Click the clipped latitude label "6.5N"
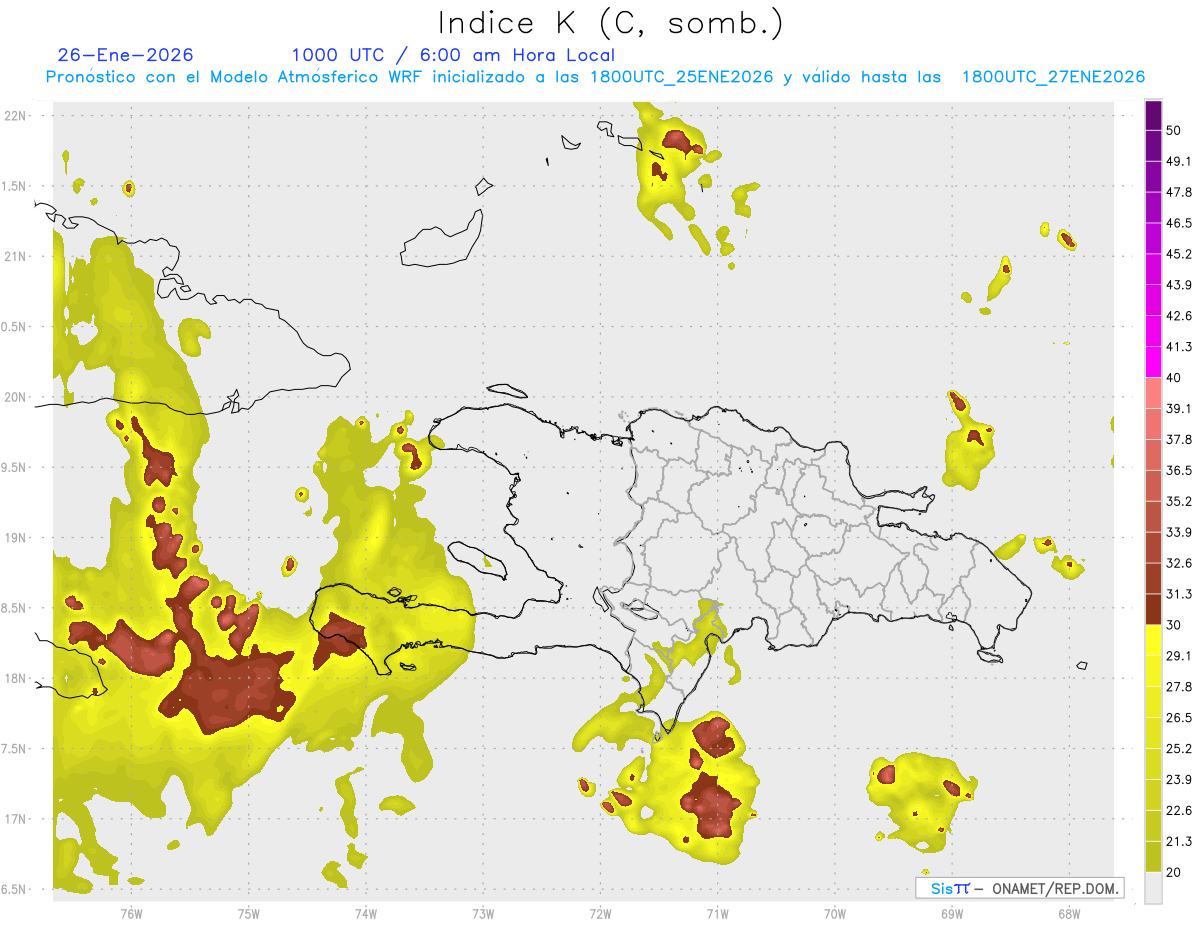1200x927 pixels. click(15, 889)
